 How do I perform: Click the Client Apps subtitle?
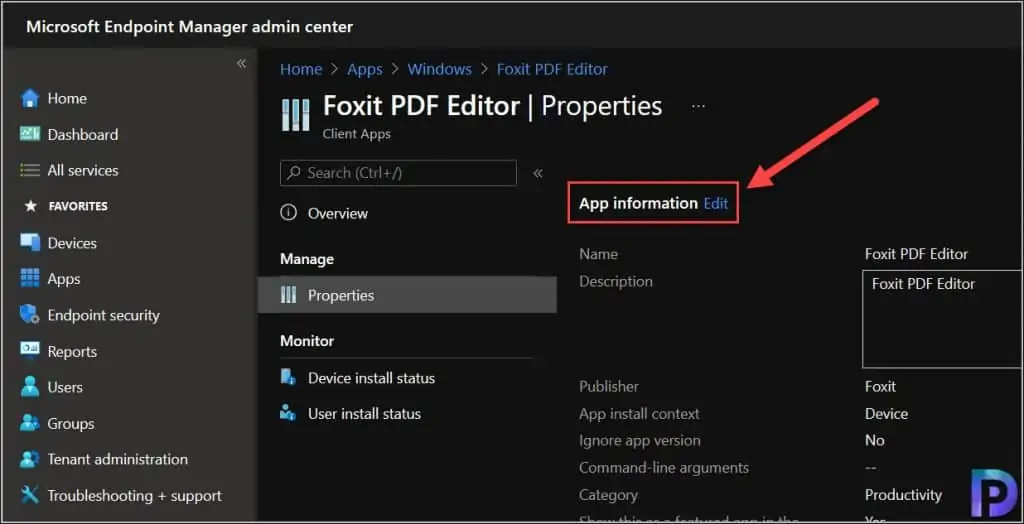(x=357, y=134)
